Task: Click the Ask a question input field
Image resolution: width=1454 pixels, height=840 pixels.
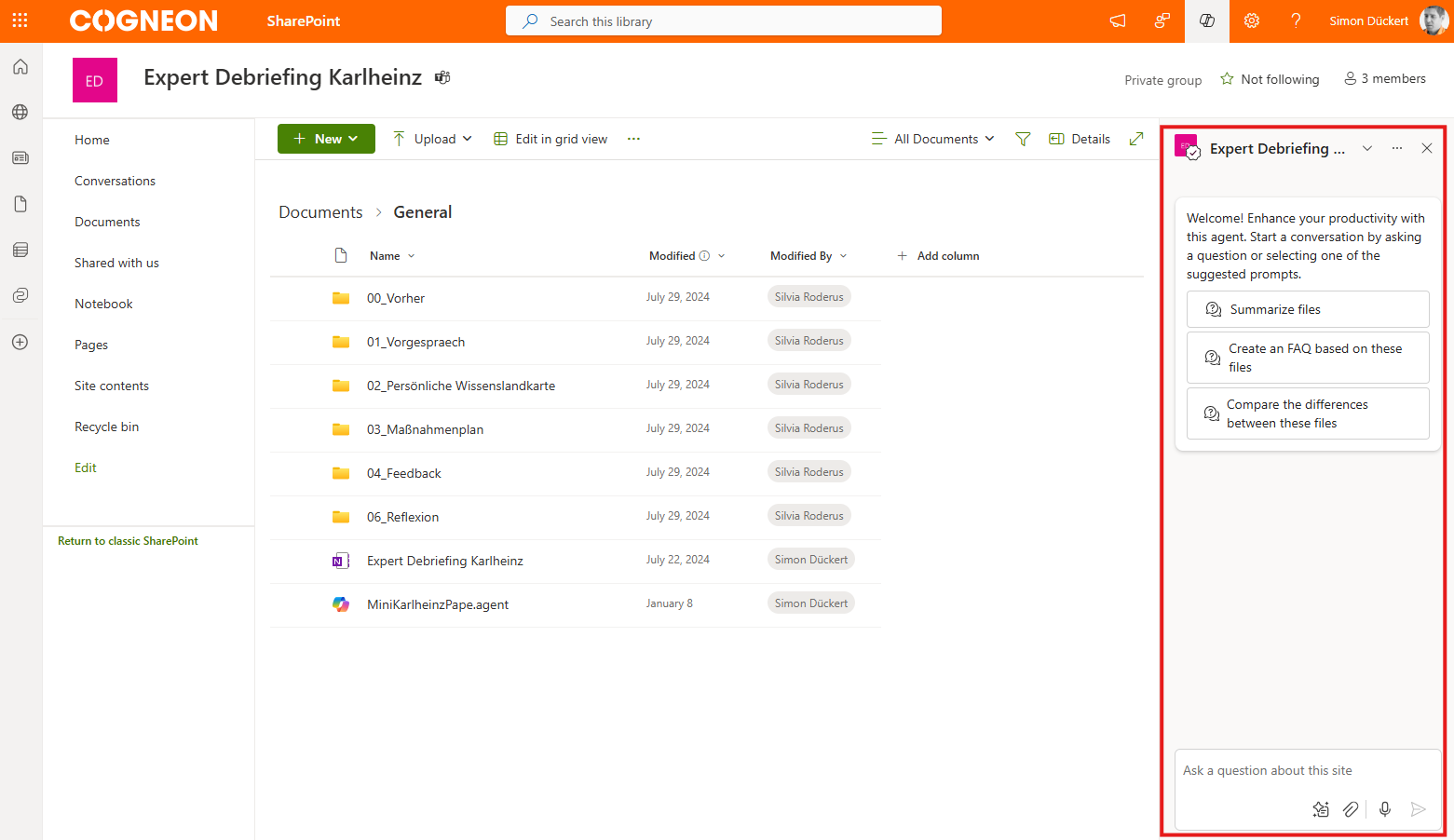Action: 1306,770
